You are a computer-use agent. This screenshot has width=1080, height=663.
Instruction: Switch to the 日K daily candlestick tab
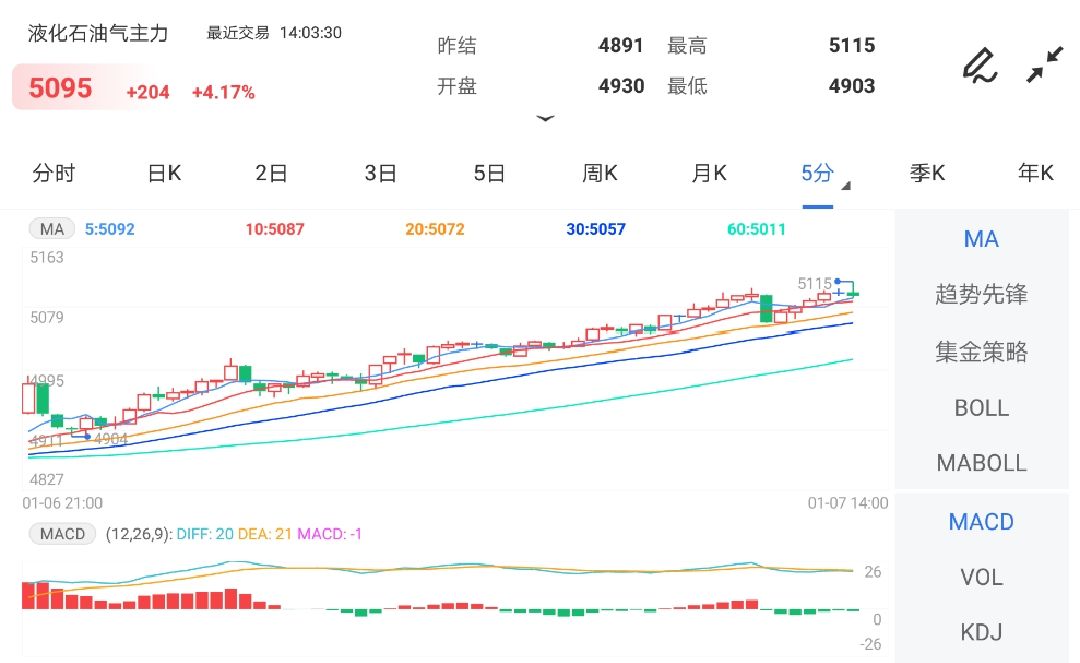pos(163,173)
